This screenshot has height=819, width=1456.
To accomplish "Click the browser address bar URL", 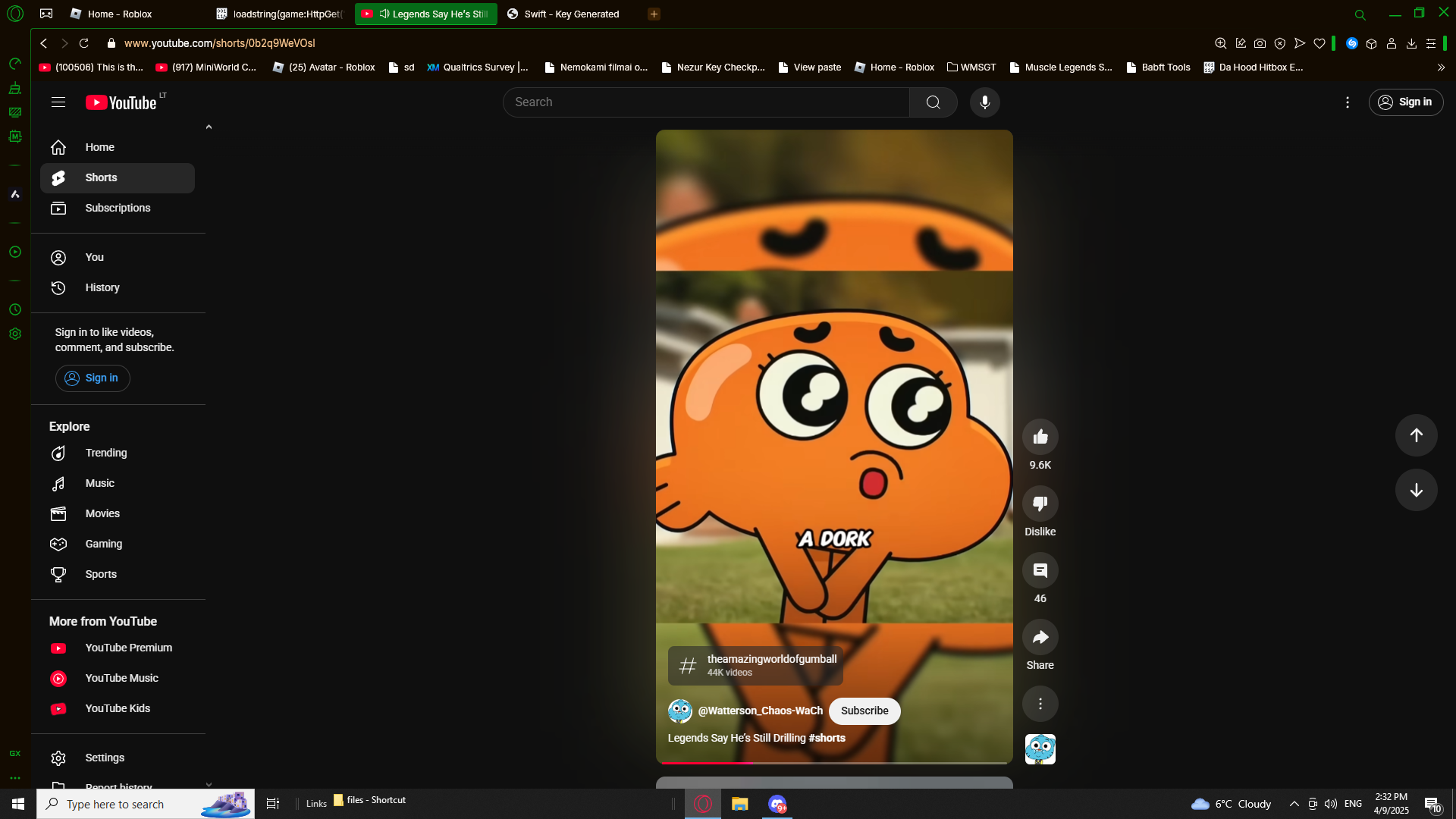I will tap(219, 43).
